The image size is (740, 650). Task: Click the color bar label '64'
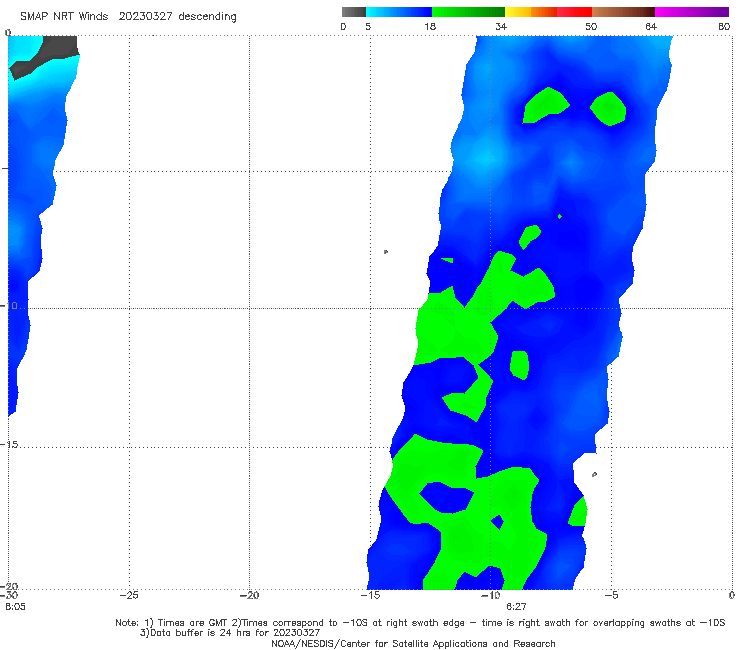651,27
